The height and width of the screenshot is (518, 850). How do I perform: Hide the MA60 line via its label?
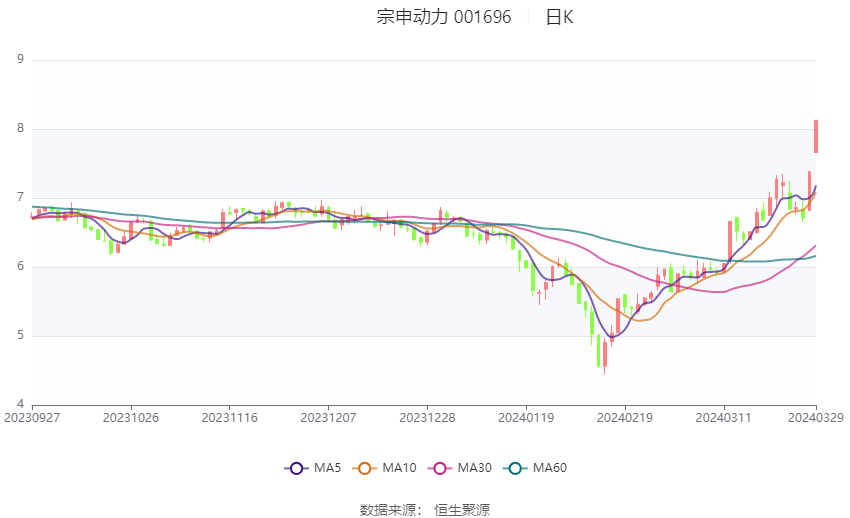point(550,468)
